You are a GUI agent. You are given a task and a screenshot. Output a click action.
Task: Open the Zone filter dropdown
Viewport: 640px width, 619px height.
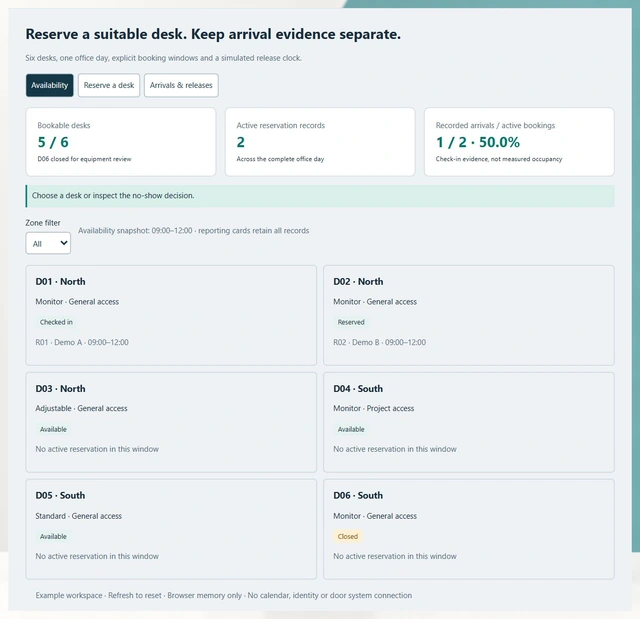click(x=48, y=243)
